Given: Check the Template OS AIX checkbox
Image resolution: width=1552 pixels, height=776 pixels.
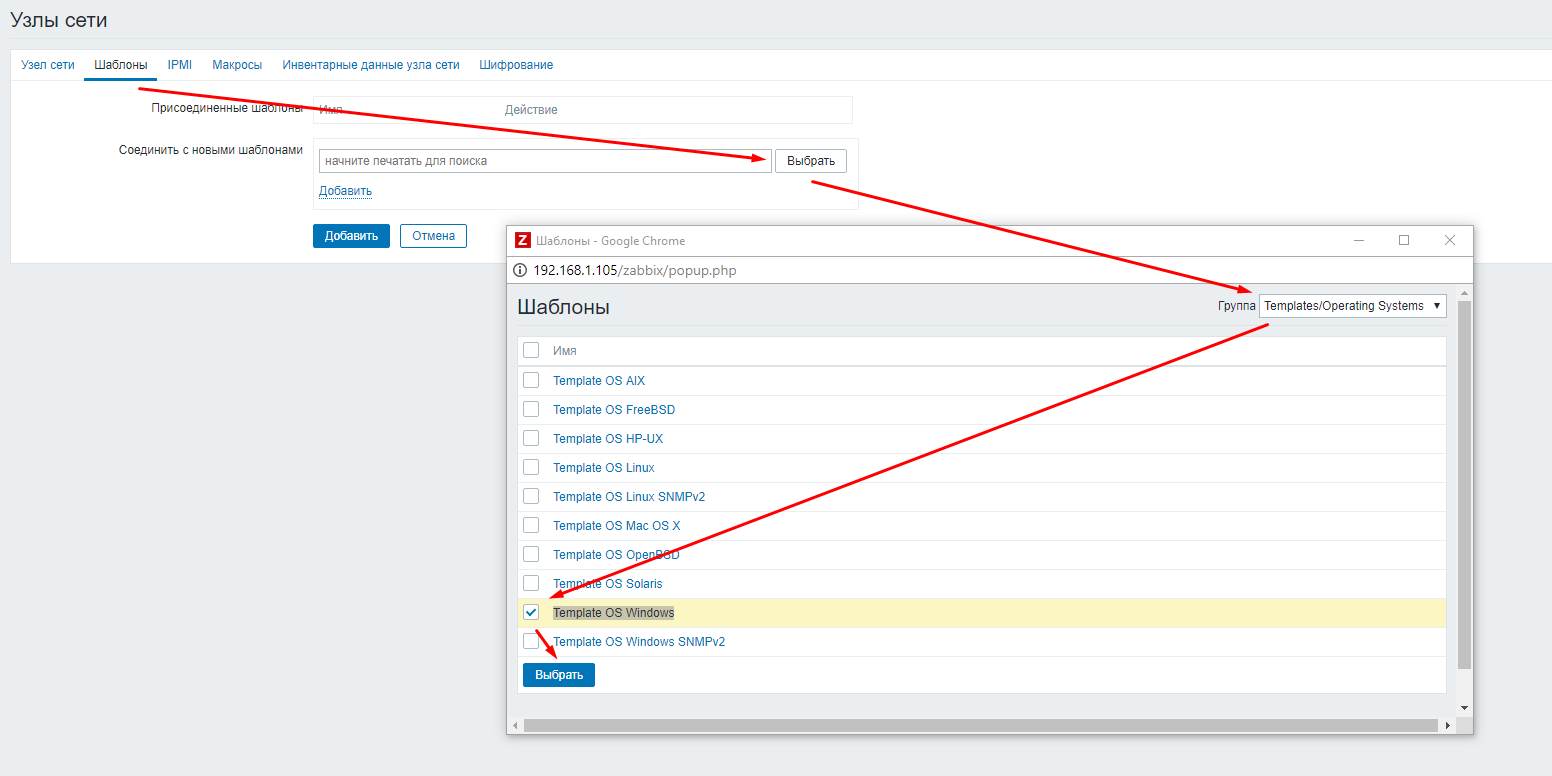Looking at the screenshot, I should pyautogui.click(x=531, y=380).
